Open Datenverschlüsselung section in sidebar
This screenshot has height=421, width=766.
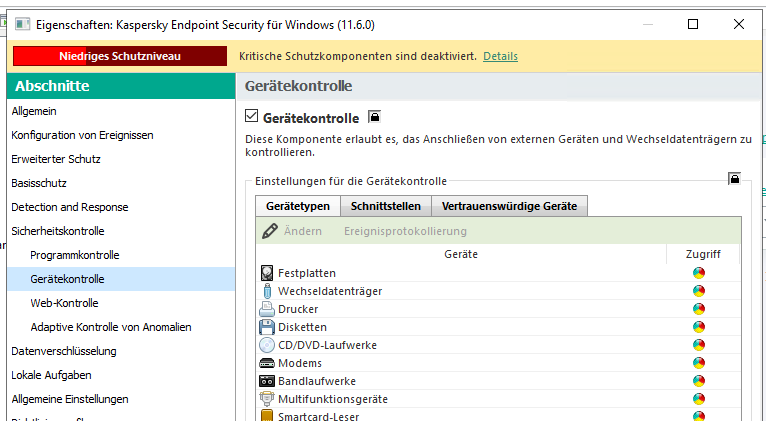[x=63, y=351]
